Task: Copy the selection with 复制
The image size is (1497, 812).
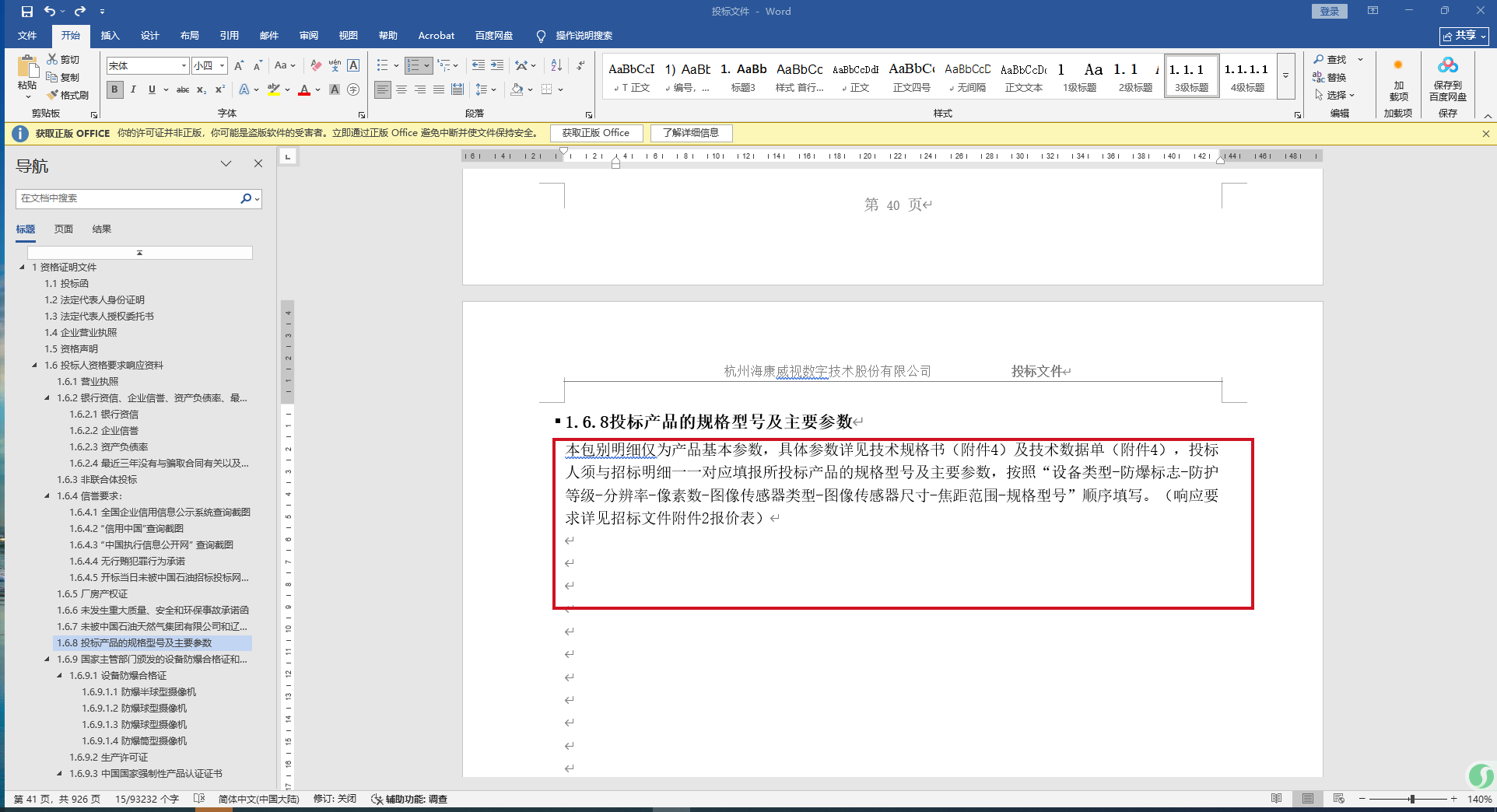Action: 63,77
